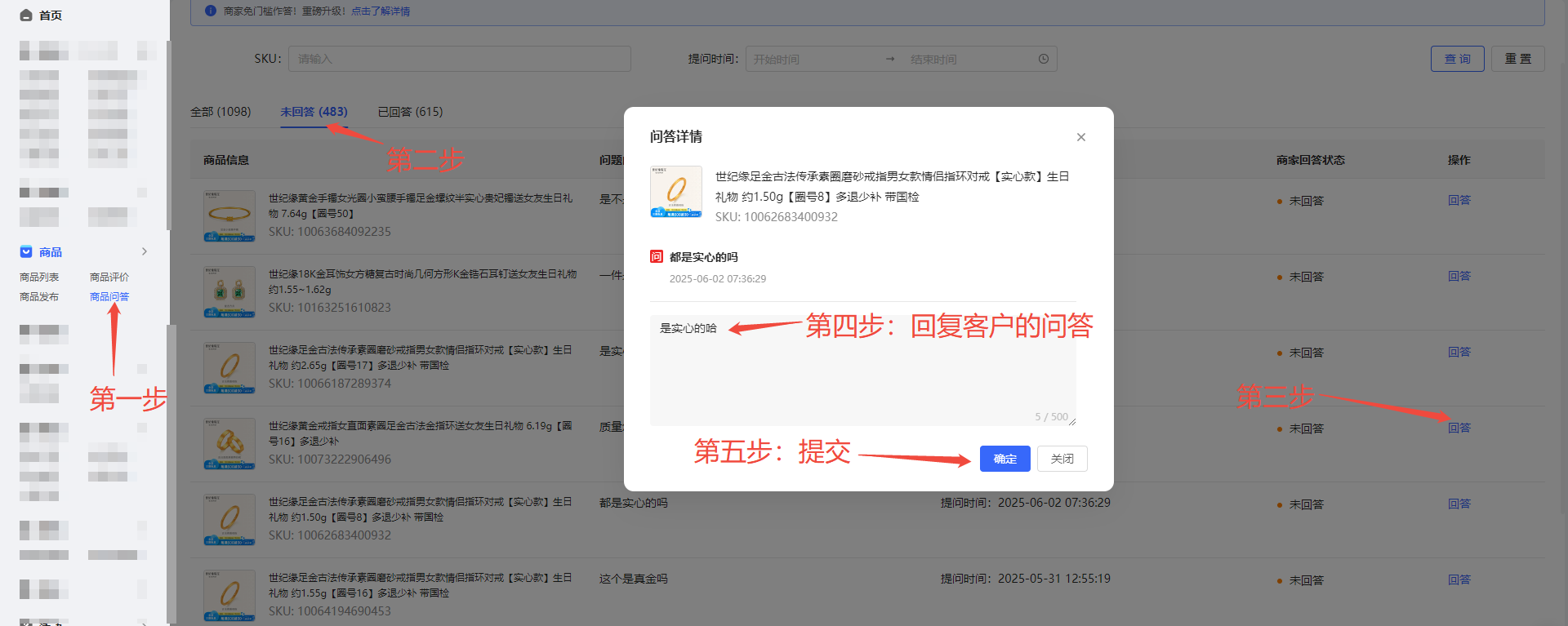Switch to the 全部 (1098) tab
This screenshot has width=1568, height=626.
[220, 112]
